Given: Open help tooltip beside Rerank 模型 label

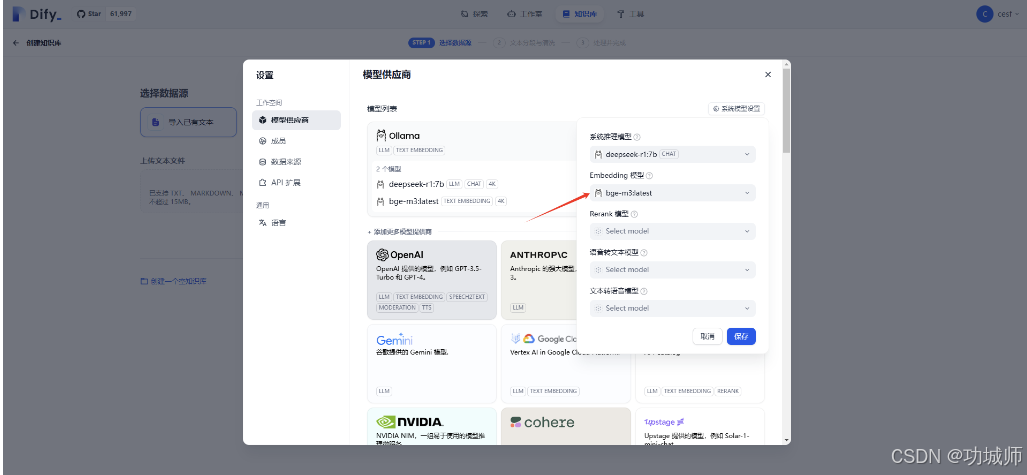Looking at the screenshot, I should click(634, 214).
